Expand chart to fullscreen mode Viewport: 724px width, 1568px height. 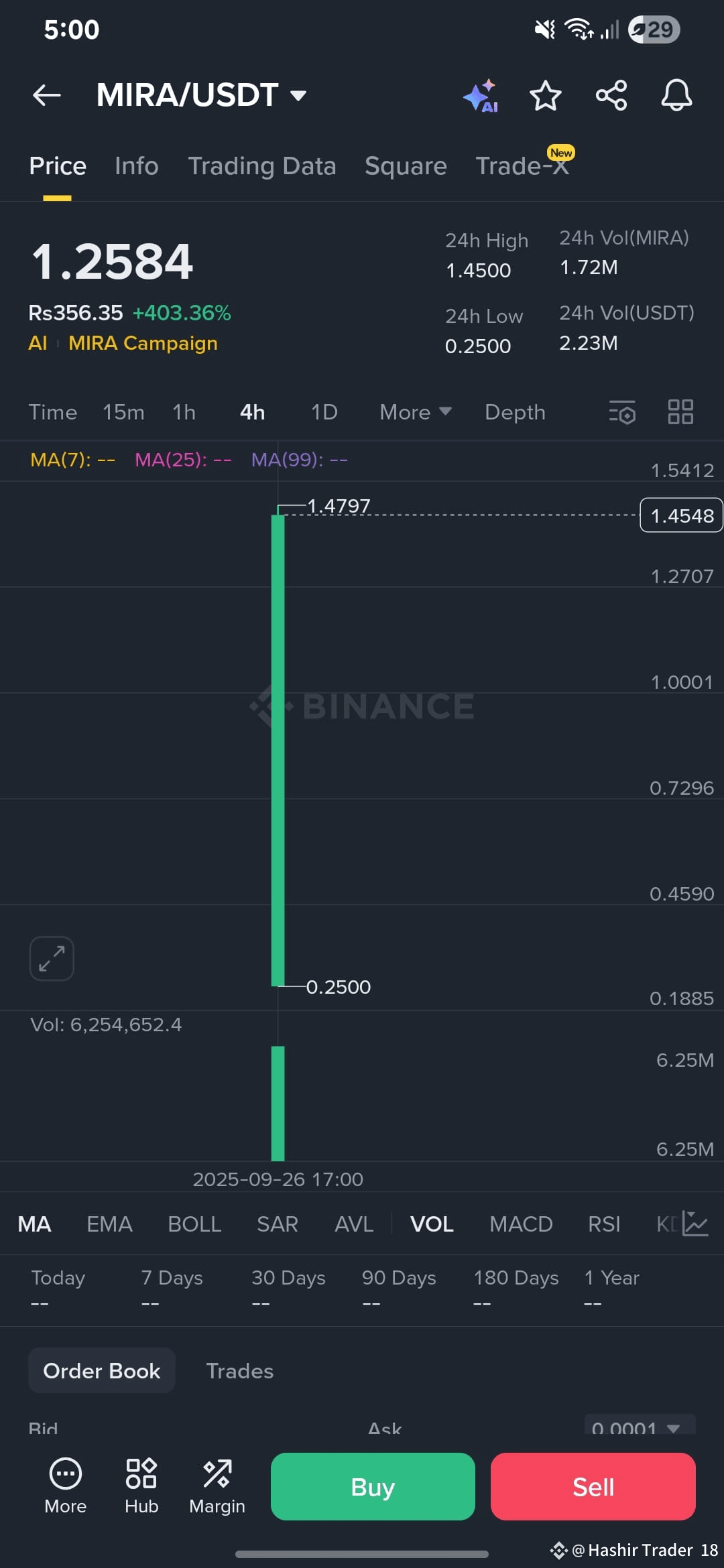point(52,958)
